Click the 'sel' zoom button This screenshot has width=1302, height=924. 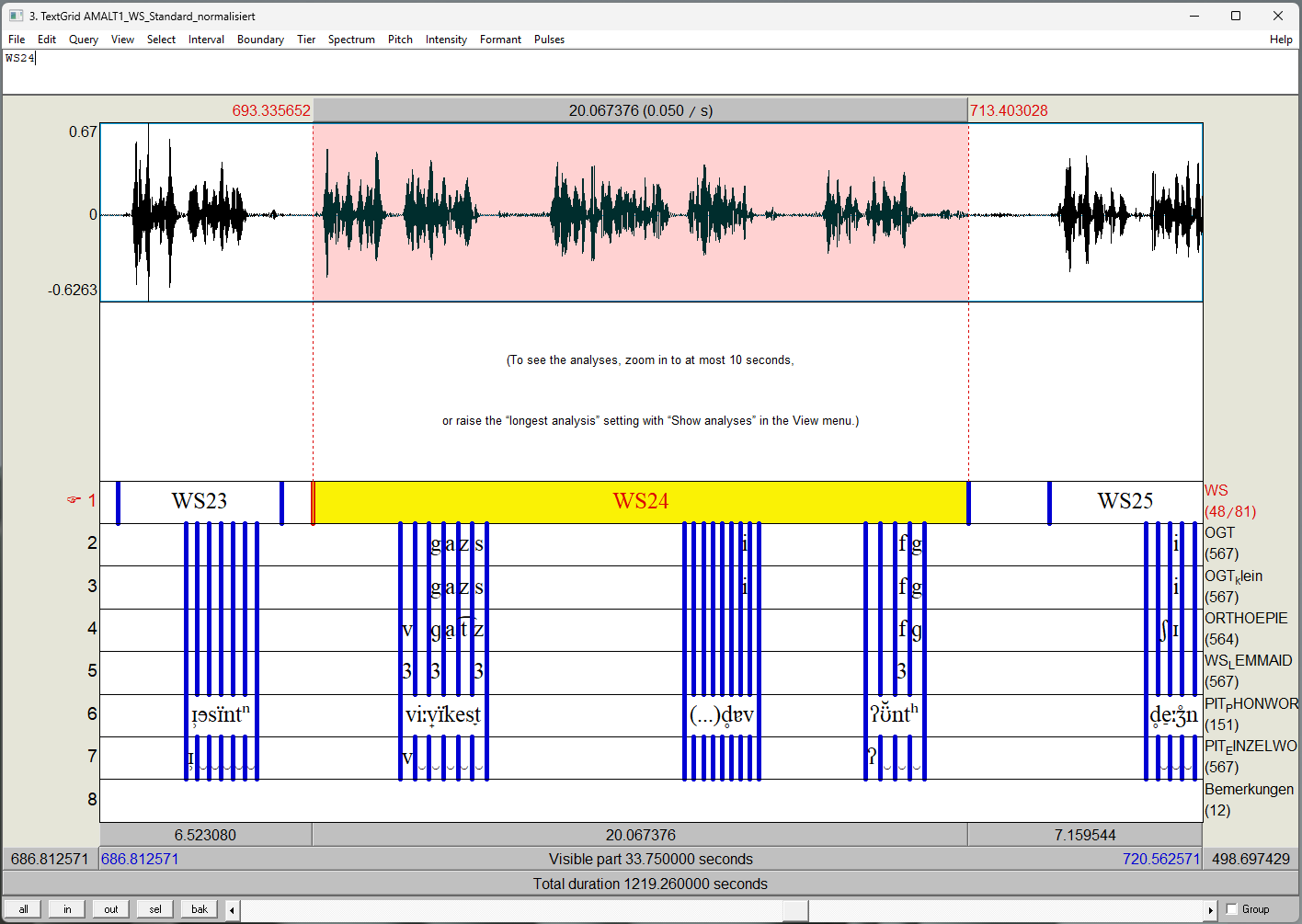point(155,909)
